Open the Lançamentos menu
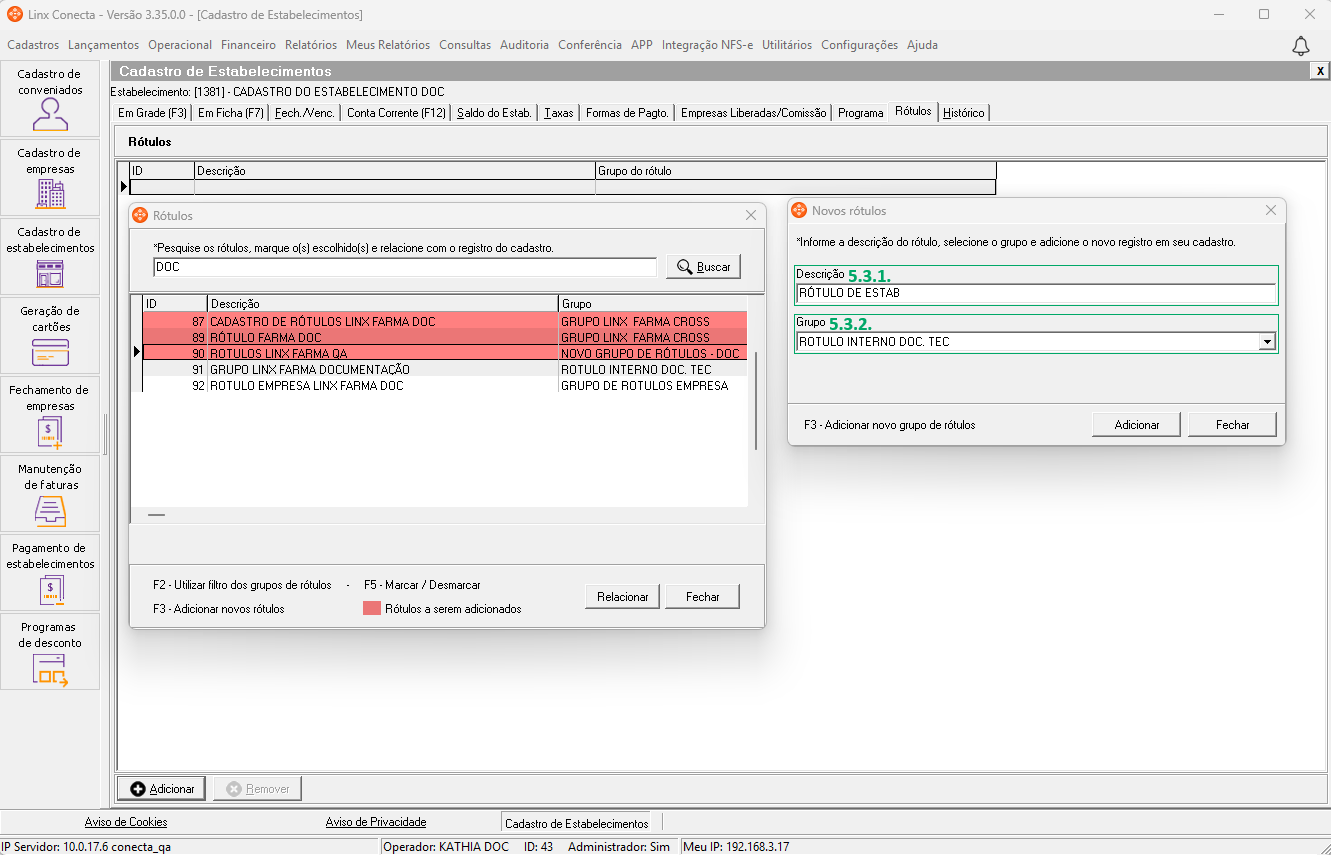This screenshot has height=855, width=1331. 104,45
